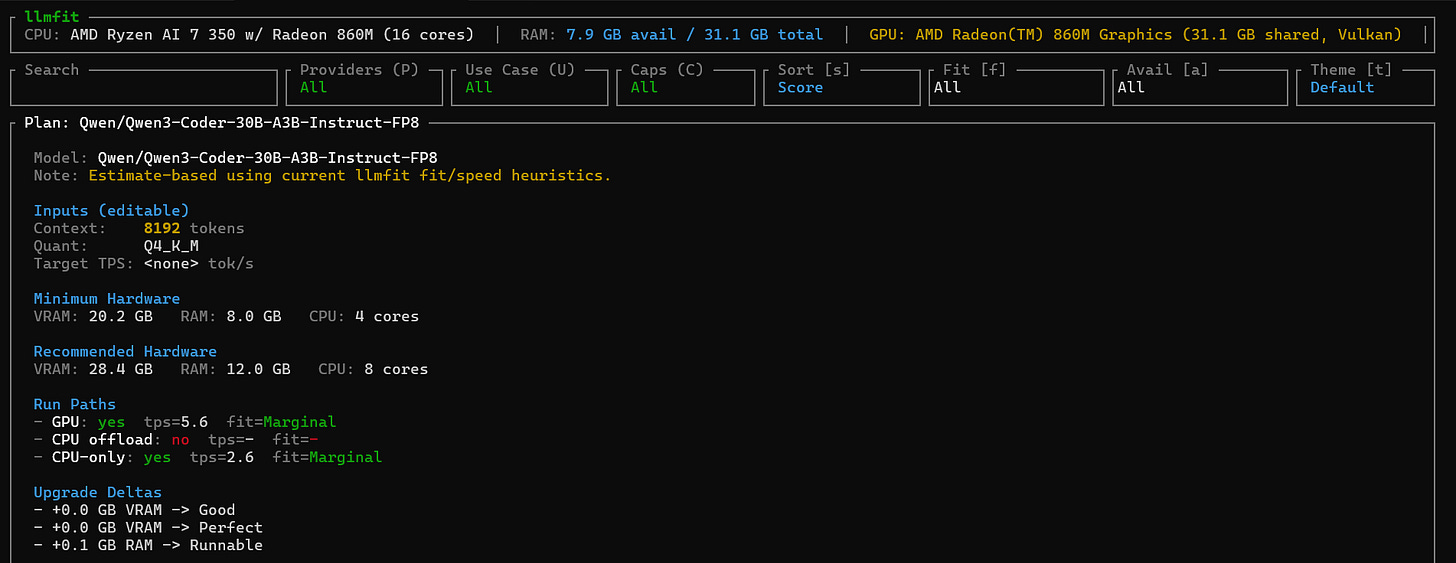The width and height of the screenshot is (1456, 563).
Task: Open the Providers (P) filter
Action: click(364, 87)
